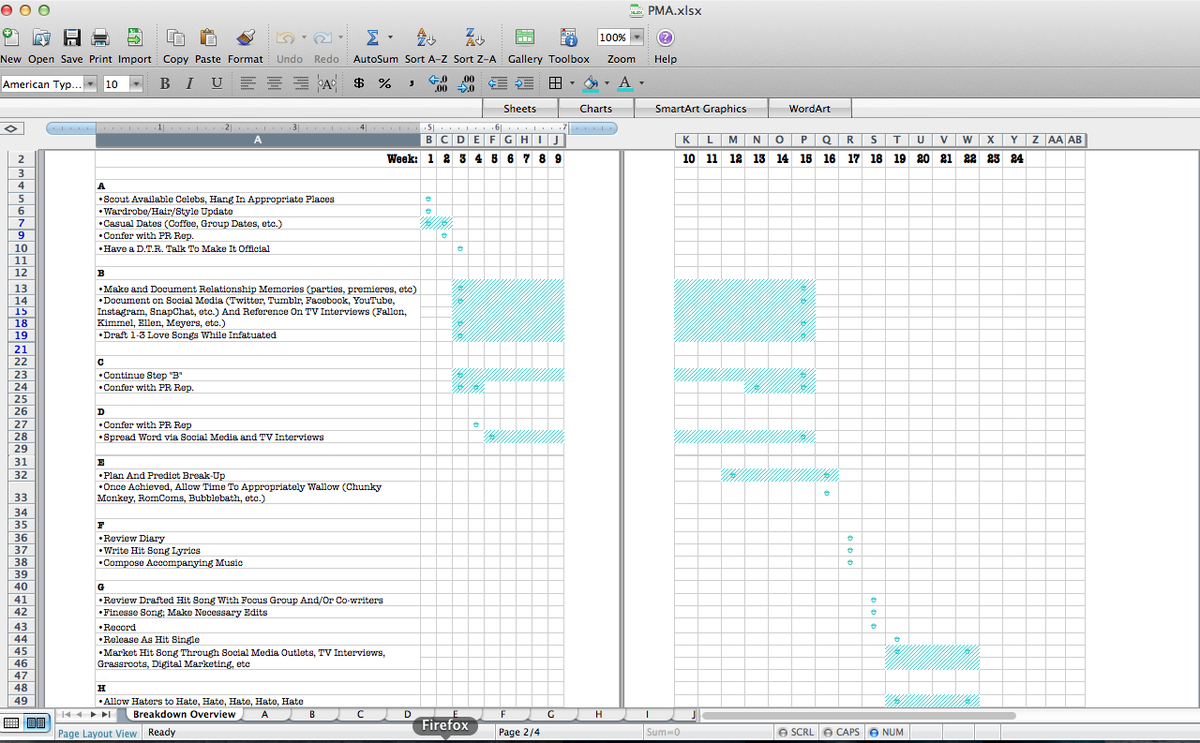Screen dimensions: 1200x743
Task: Increase decimal places on the selected cell
Action: pyautogui.click(x=437, y=84)
